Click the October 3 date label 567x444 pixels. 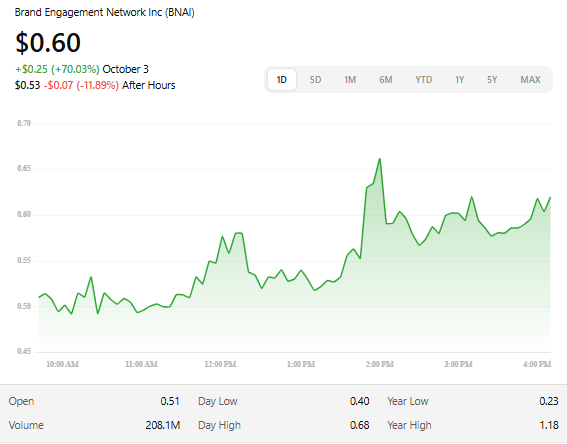(x=125, y=69)
